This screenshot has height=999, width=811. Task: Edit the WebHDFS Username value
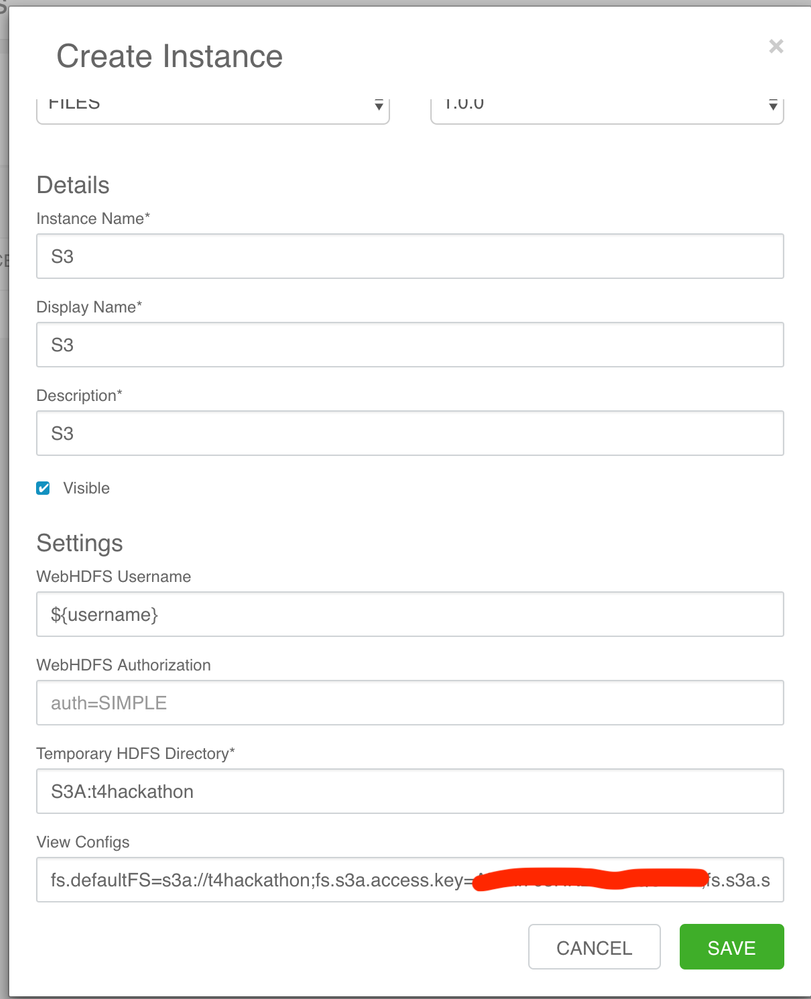410,614
